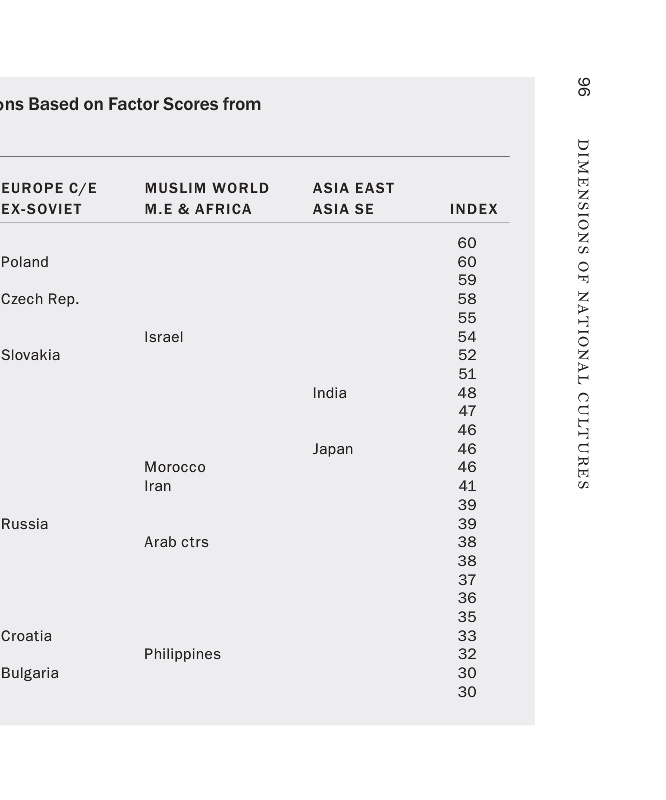Click the Dimensions of National Cultures running title

(x=584, y=314)
